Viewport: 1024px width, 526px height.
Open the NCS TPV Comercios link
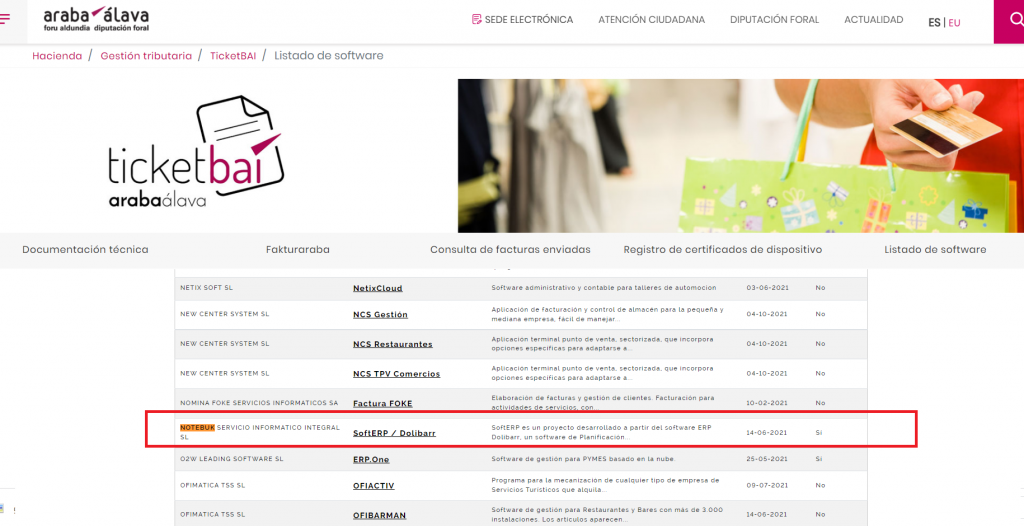(x=396, y=374)
